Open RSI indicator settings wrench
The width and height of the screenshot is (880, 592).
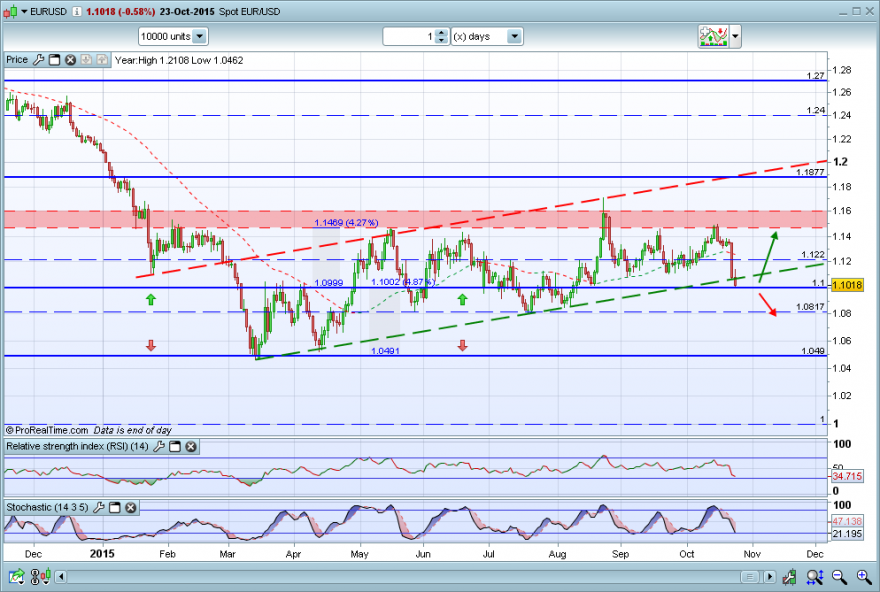coord(159,446)
